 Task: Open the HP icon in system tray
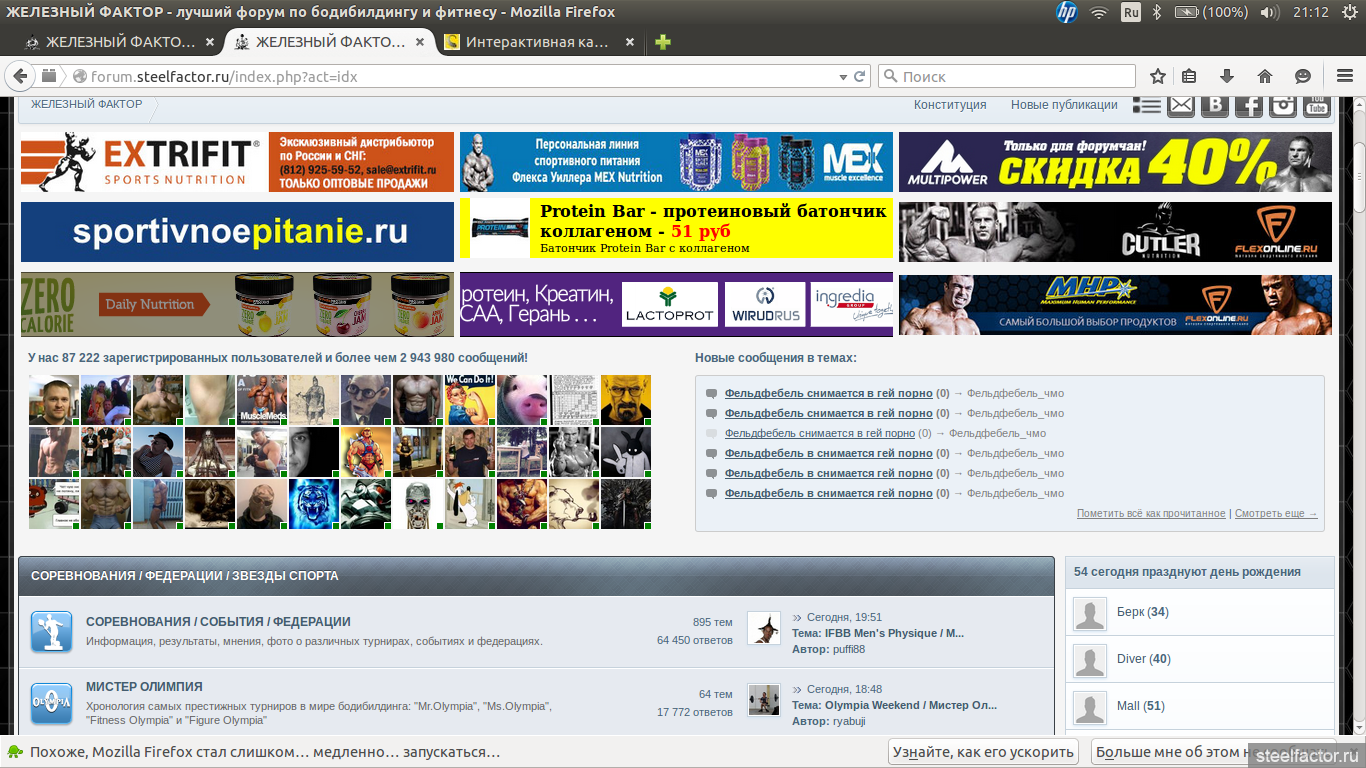1066,12
